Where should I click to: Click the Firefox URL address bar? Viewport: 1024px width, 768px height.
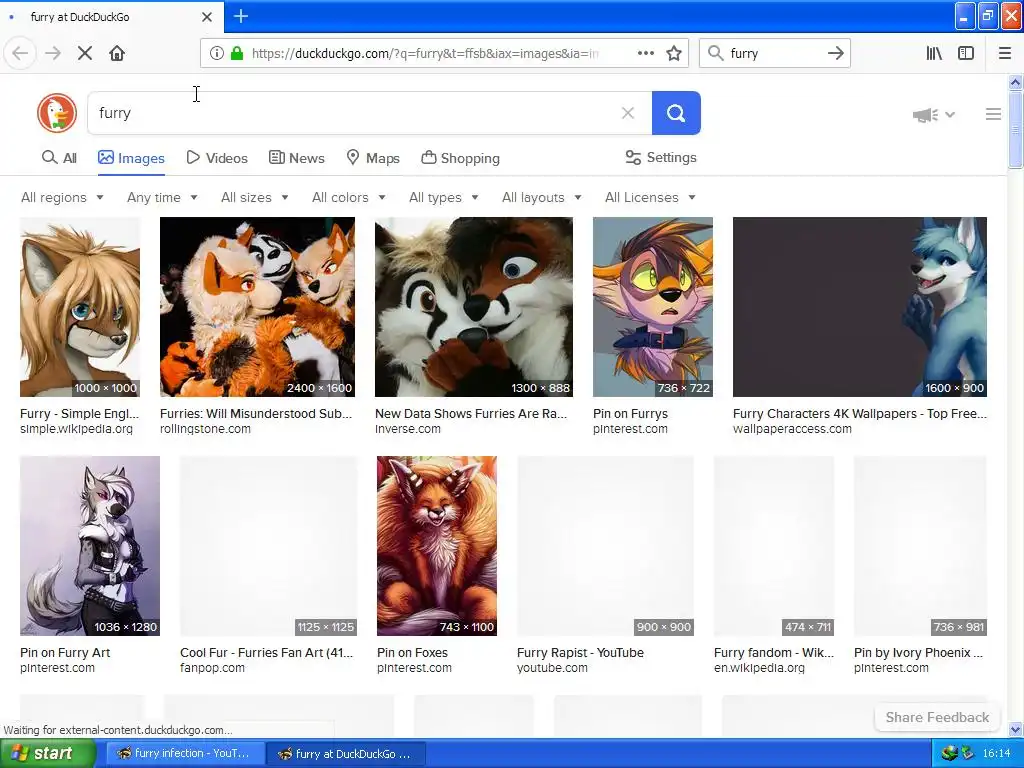coord(424,53)
